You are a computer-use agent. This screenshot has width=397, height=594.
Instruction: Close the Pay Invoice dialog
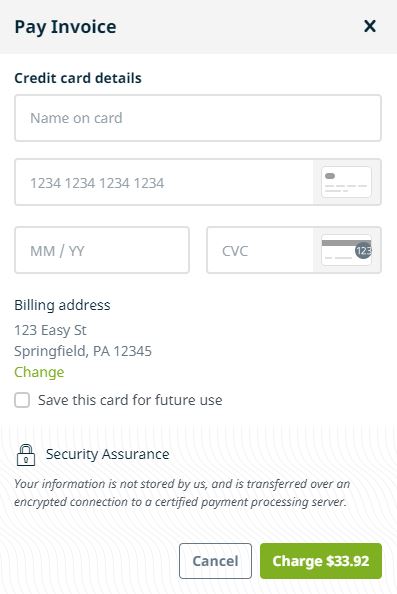tap(370, 26)
